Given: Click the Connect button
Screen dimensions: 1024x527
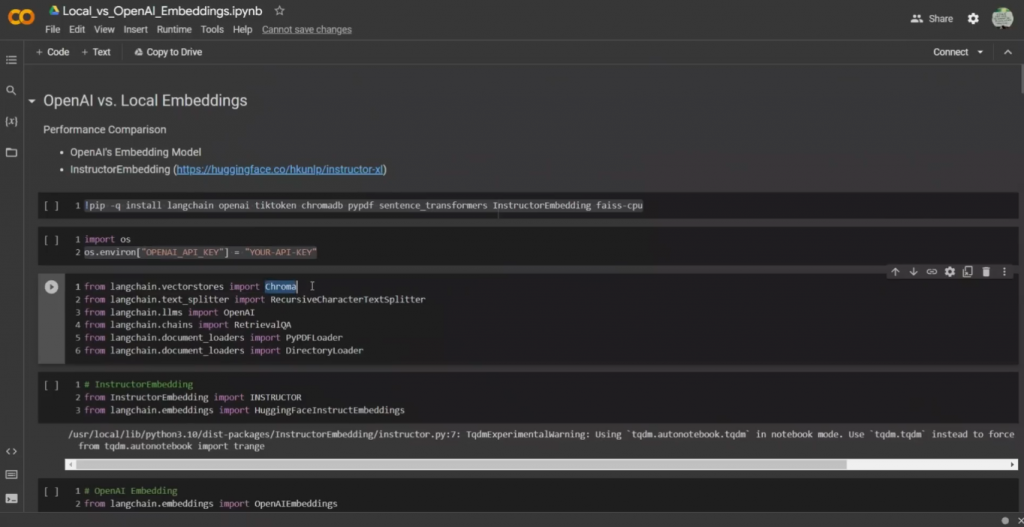Looking at the screenshot, I should [950, 52].
